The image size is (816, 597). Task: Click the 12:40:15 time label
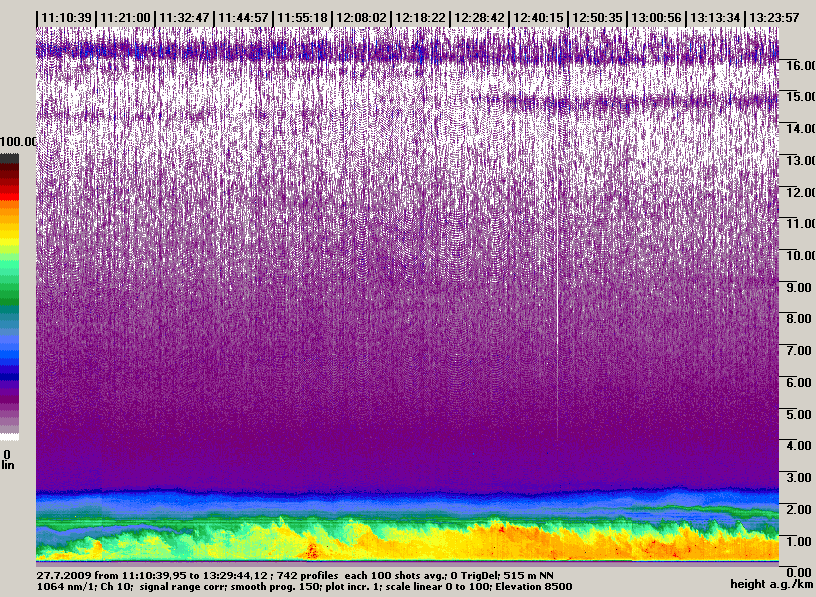[x=538, y=18]
